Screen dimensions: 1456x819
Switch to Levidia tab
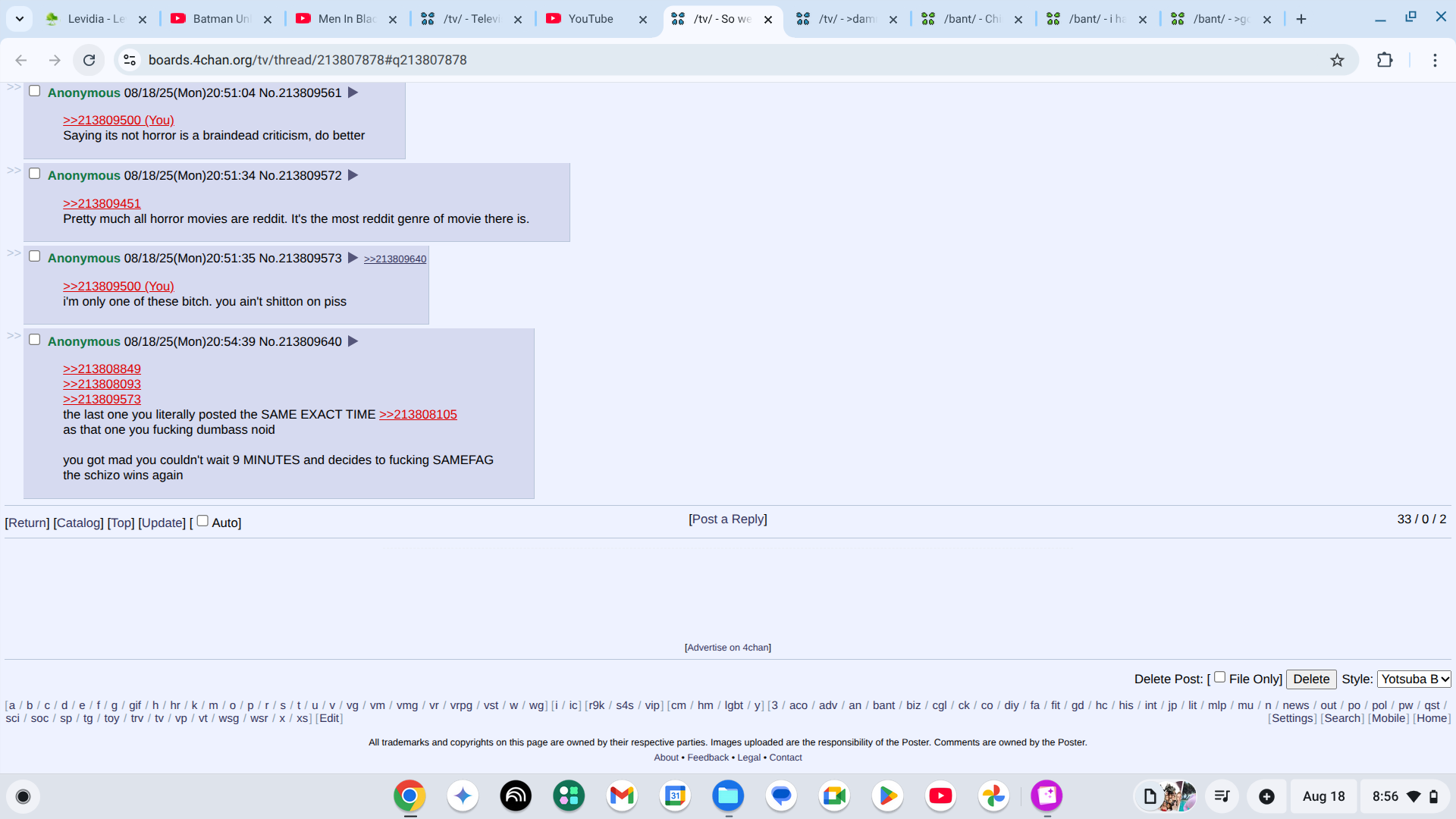95,19
